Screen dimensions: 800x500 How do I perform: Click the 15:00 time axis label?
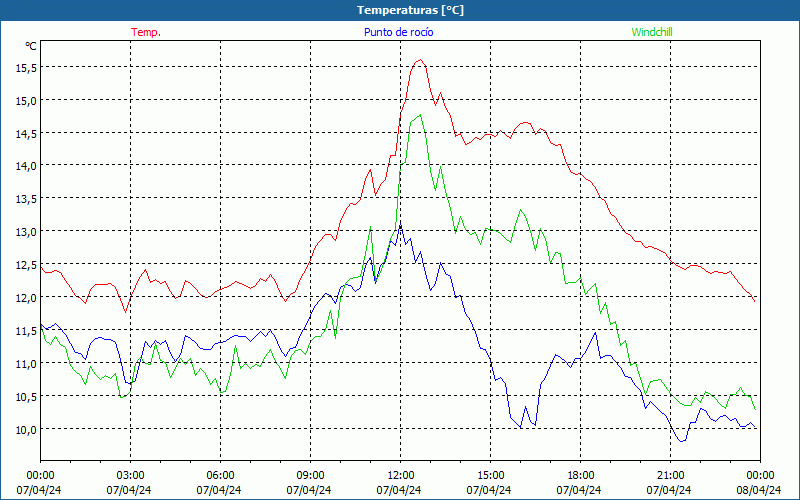490,475
